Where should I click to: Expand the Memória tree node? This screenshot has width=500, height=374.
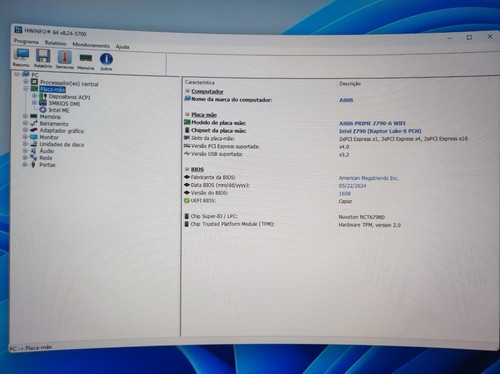pyautogui.click(x=25, y=116)
